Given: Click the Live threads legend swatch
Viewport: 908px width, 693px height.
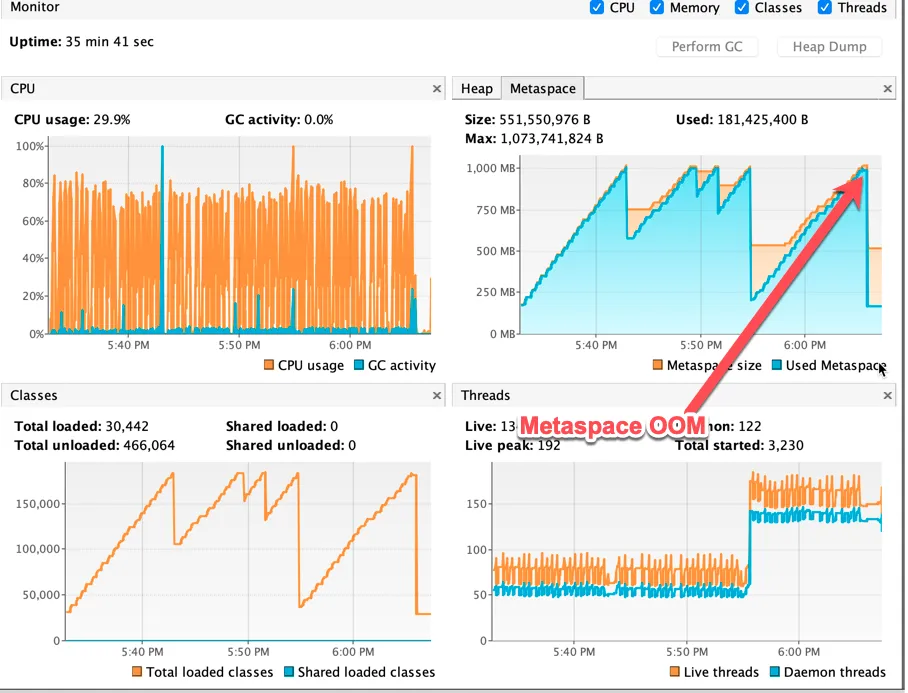Looking at the screenshot, I should (x=675, y=672).
